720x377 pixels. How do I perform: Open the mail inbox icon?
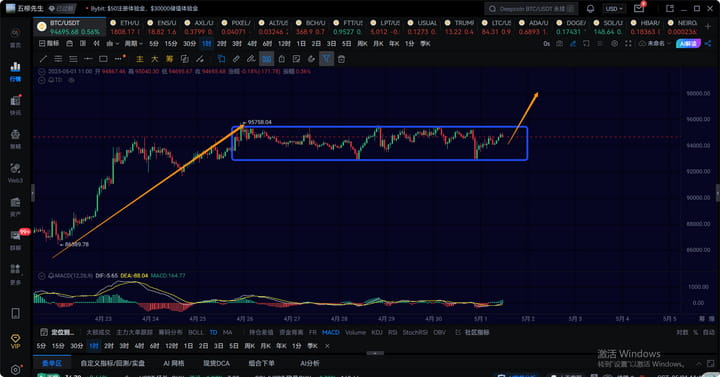coord(639,9)
